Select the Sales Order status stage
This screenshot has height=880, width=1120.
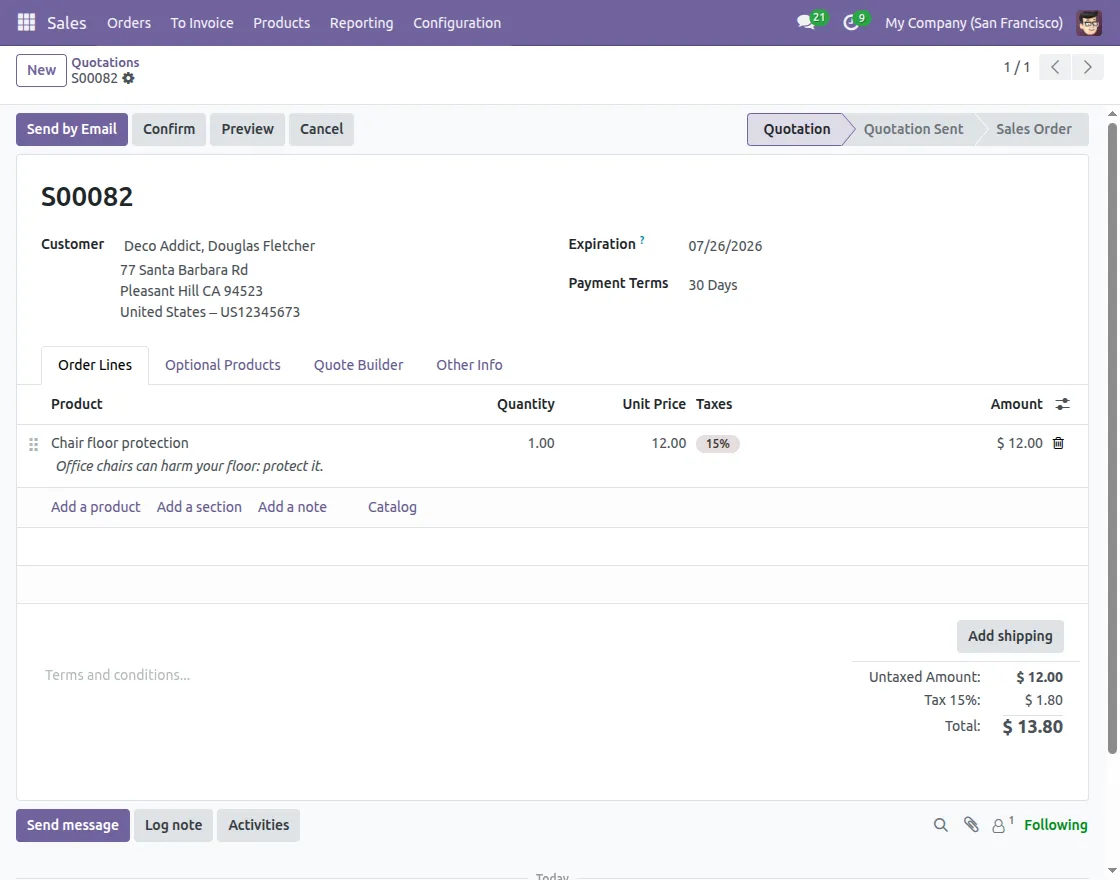point(1034,129)
